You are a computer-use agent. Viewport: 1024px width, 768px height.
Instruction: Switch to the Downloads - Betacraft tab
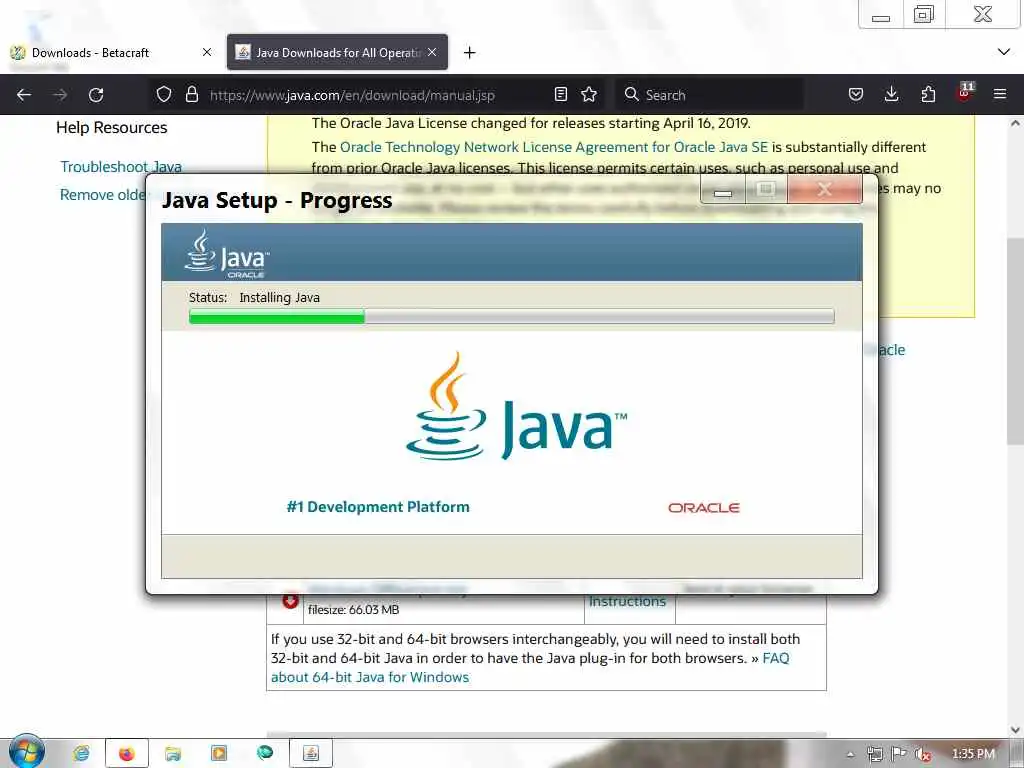coord(111,52)
